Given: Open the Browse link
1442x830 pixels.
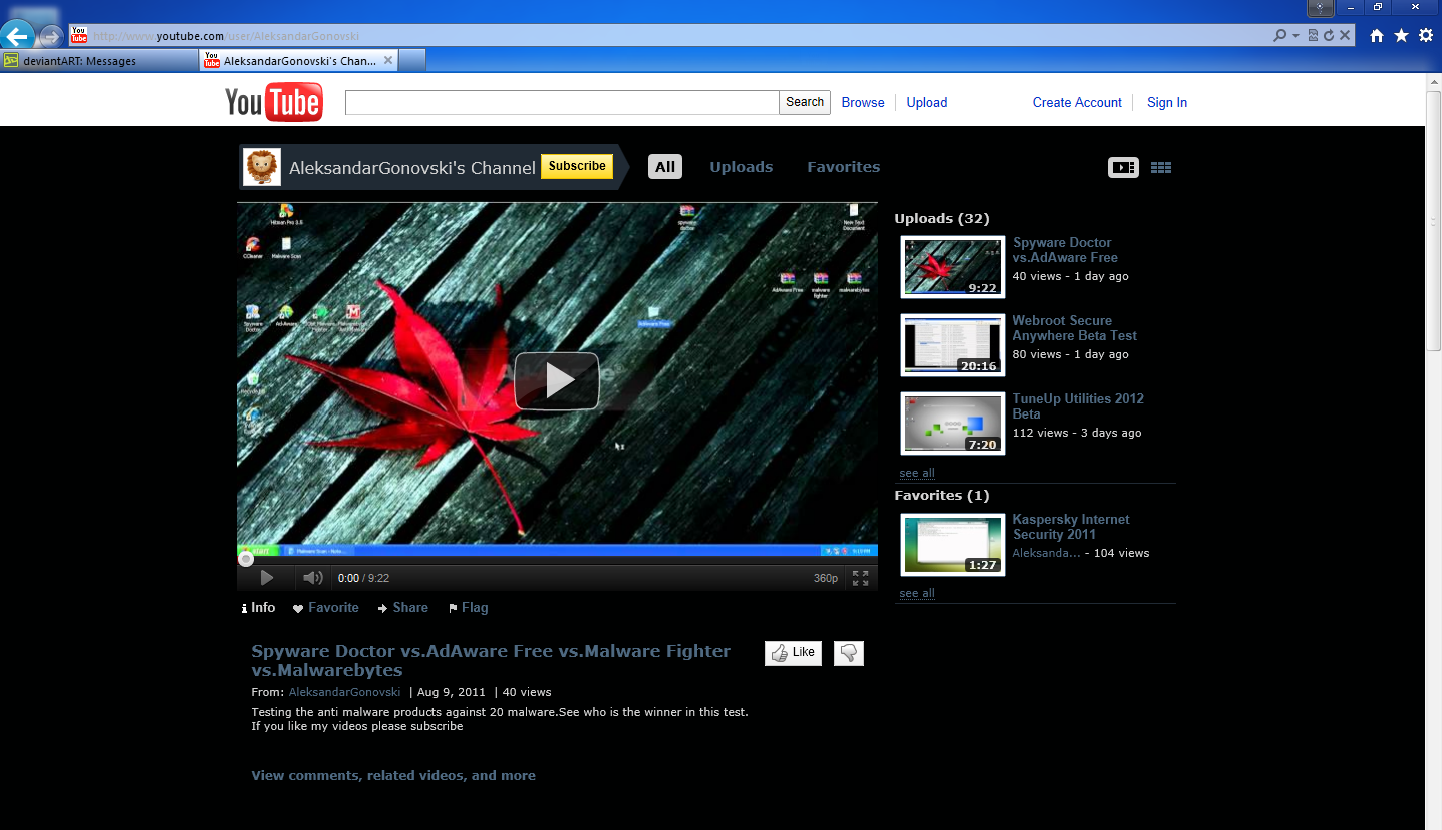Looking at the screenshot, I should pos(863,102).
